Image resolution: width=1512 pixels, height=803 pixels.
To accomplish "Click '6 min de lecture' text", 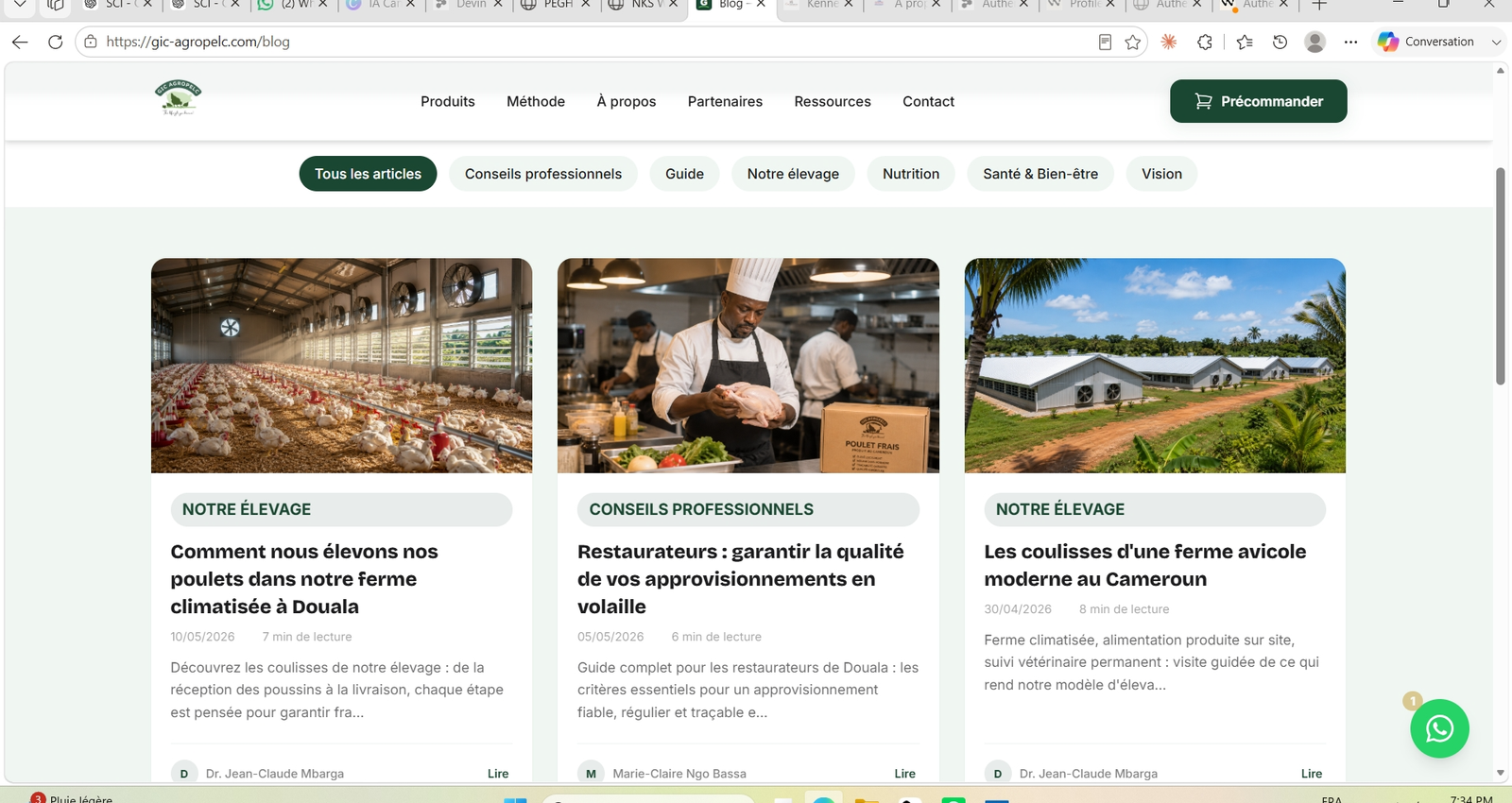I will pos(716,637).
